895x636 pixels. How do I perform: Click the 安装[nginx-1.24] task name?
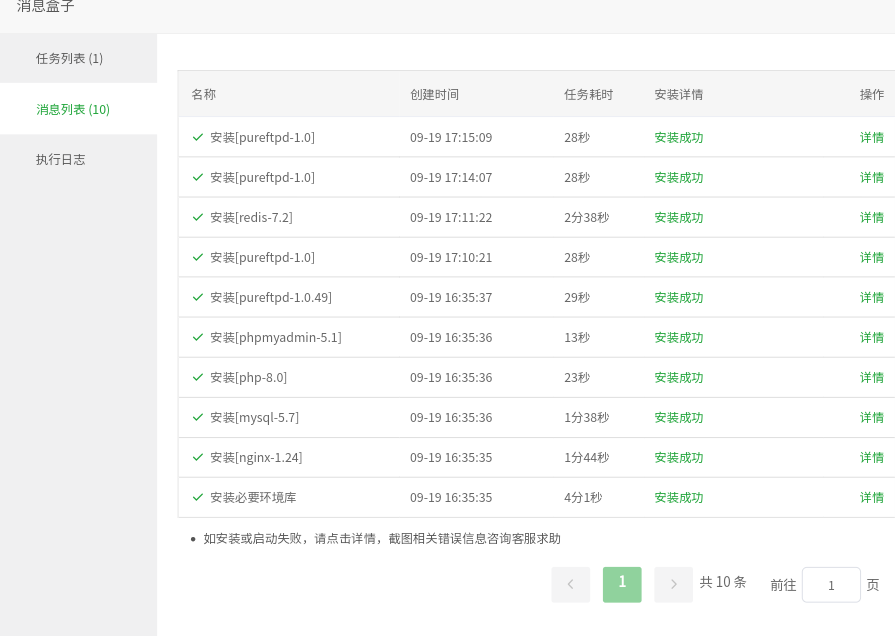click(x=256, y=457)
